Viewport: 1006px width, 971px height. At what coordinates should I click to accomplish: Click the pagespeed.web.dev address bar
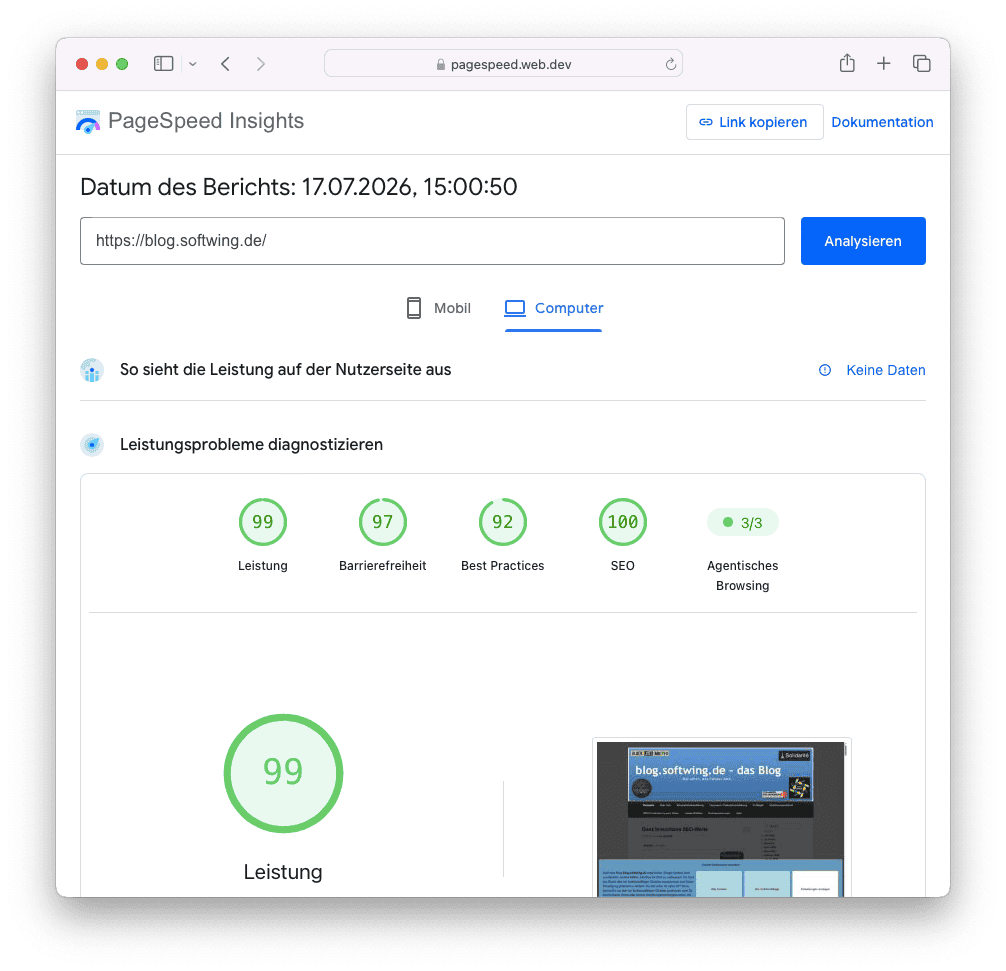[503, 64]
